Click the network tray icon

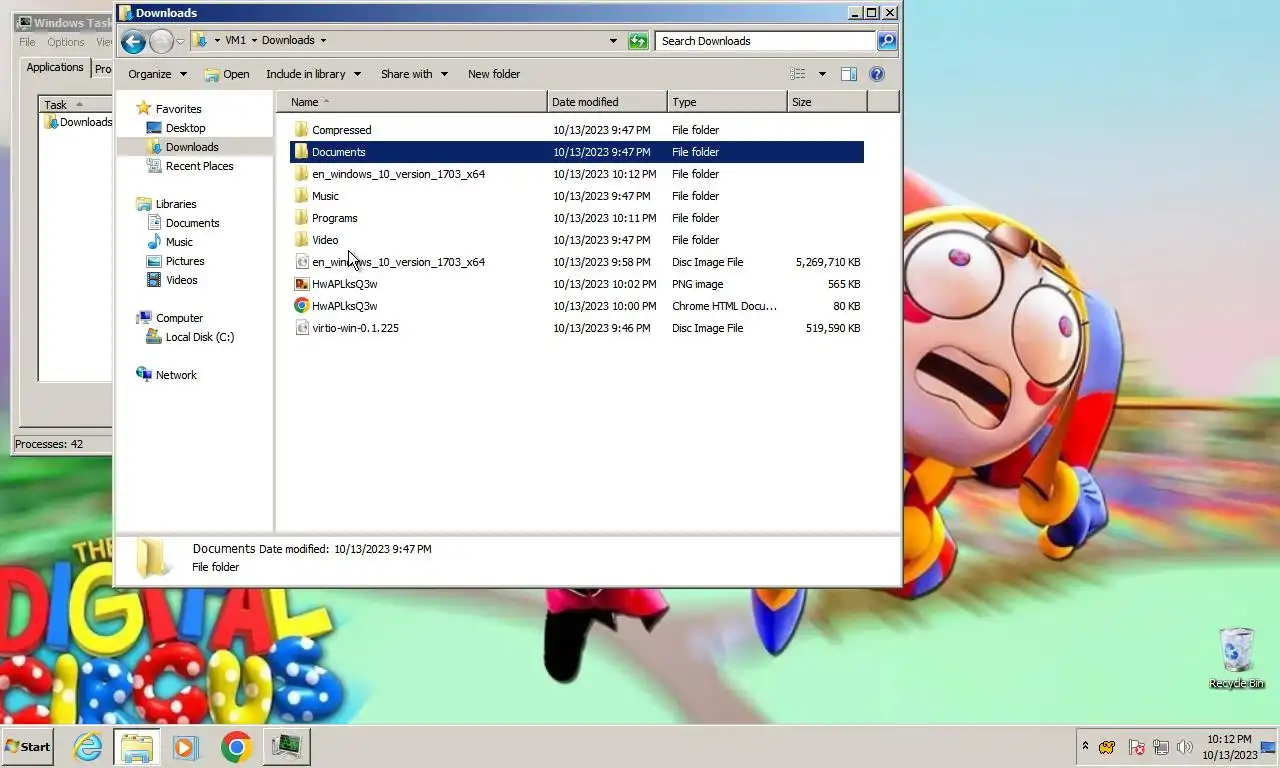tap(1161, 747)
